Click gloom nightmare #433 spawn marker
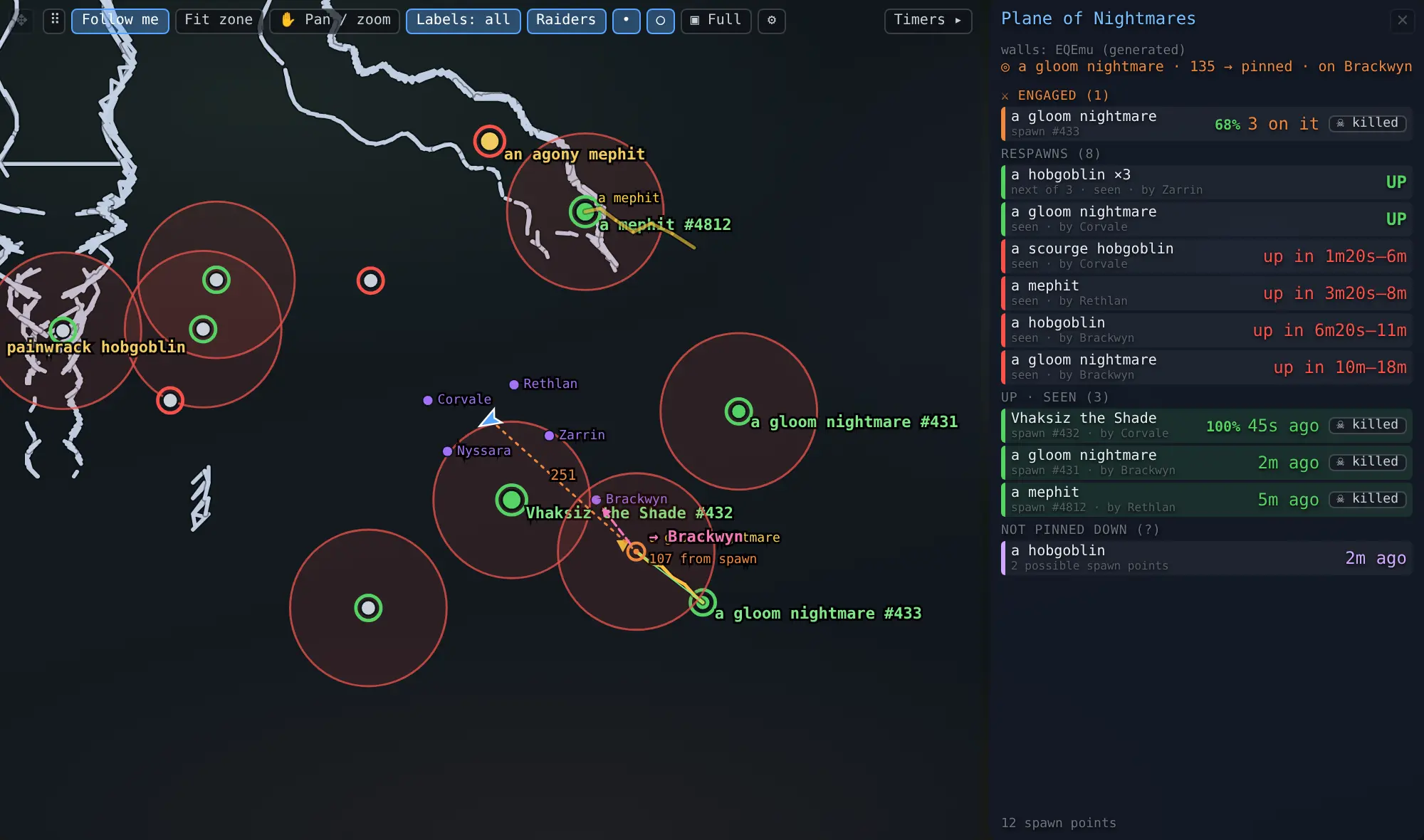This screenshot has width=1424, height=840. (x=702, y=602)
